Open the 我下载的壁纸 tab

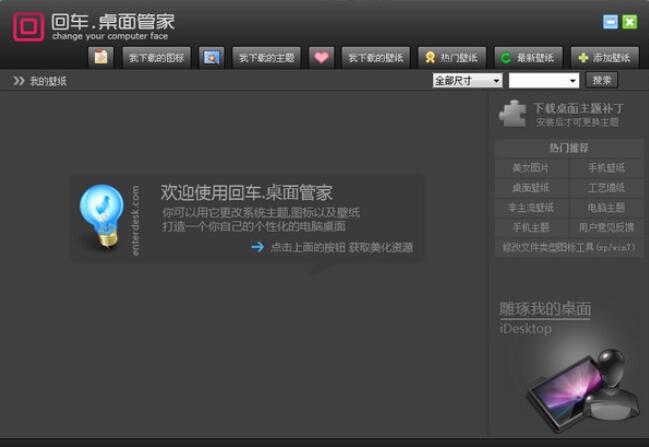click(376, 57)
